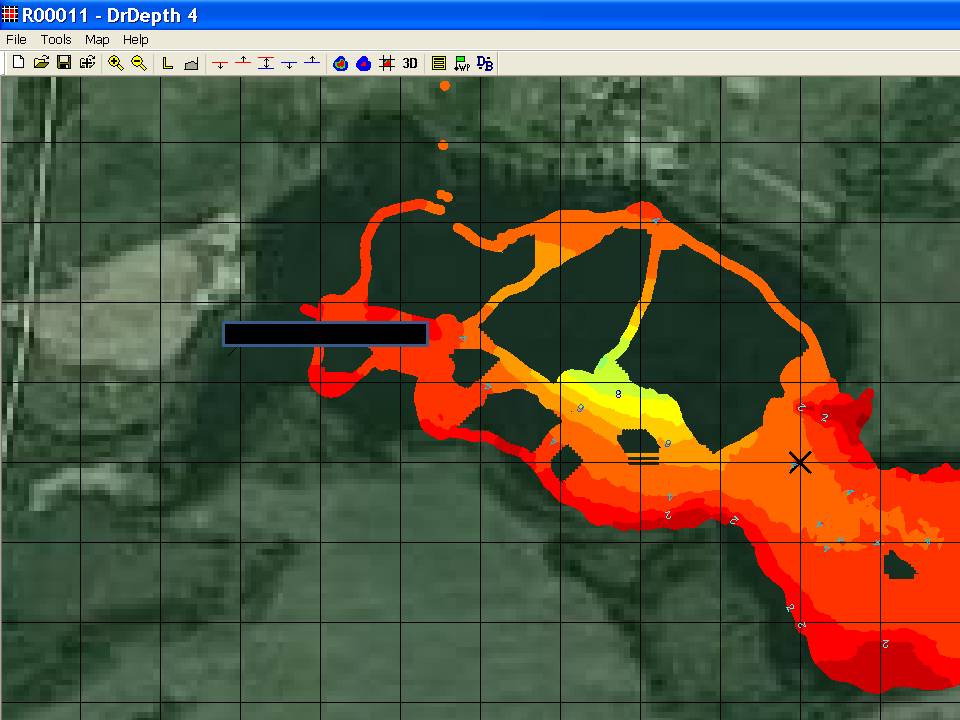Click the depth profile silhouette icon
Viewport: 960px width, 720px height.
pyautogui.click(x=191, y=63)
